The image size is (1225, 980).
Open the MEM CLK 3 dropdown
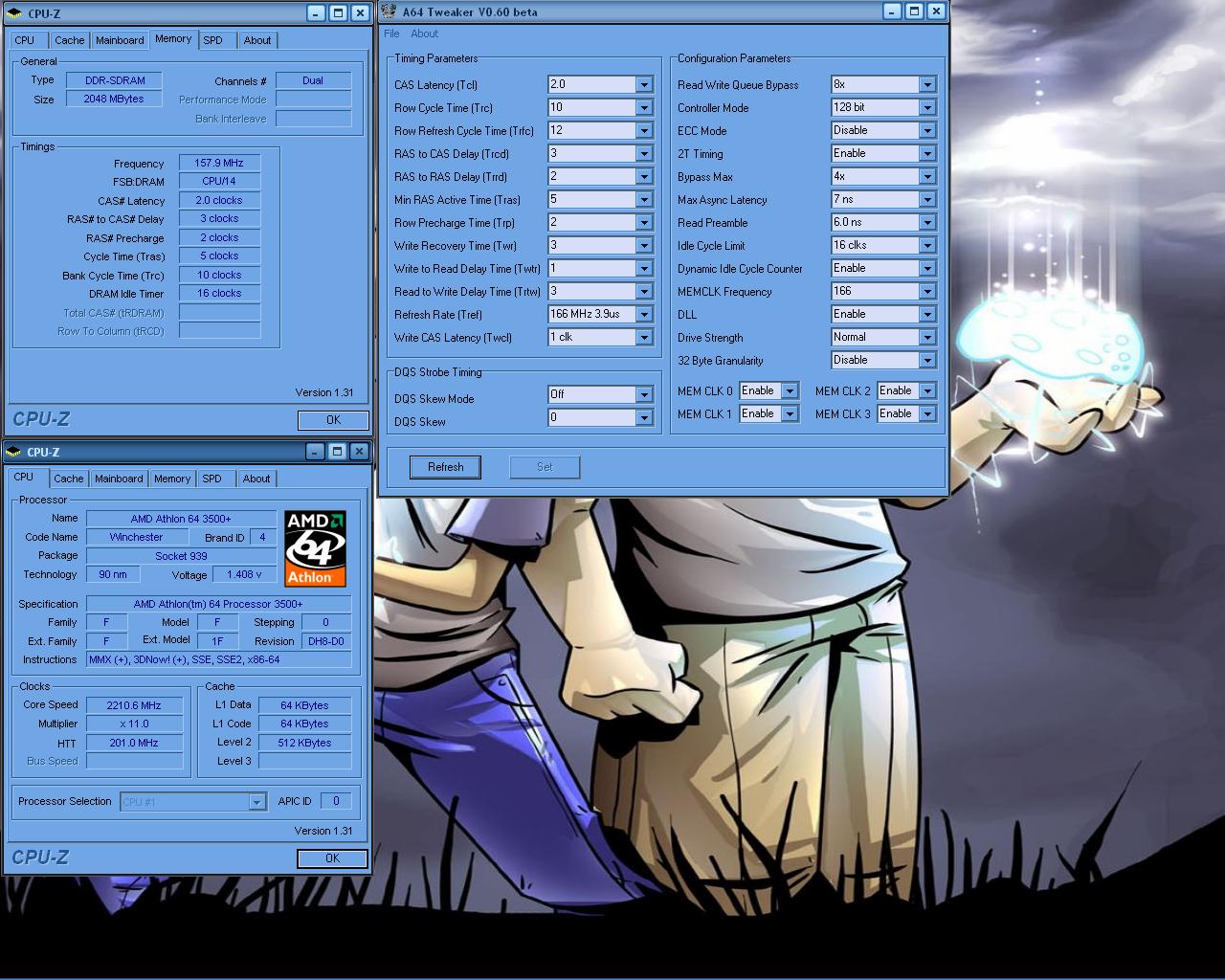(x=927, y=413)
